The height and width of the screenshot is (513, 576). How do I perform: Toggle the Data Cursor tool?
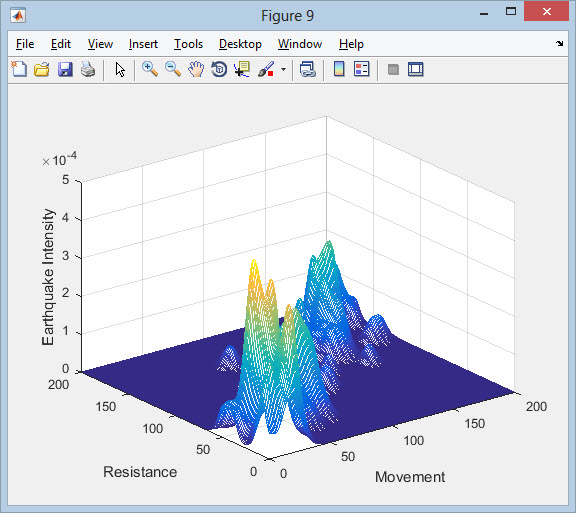pos(242,69)
